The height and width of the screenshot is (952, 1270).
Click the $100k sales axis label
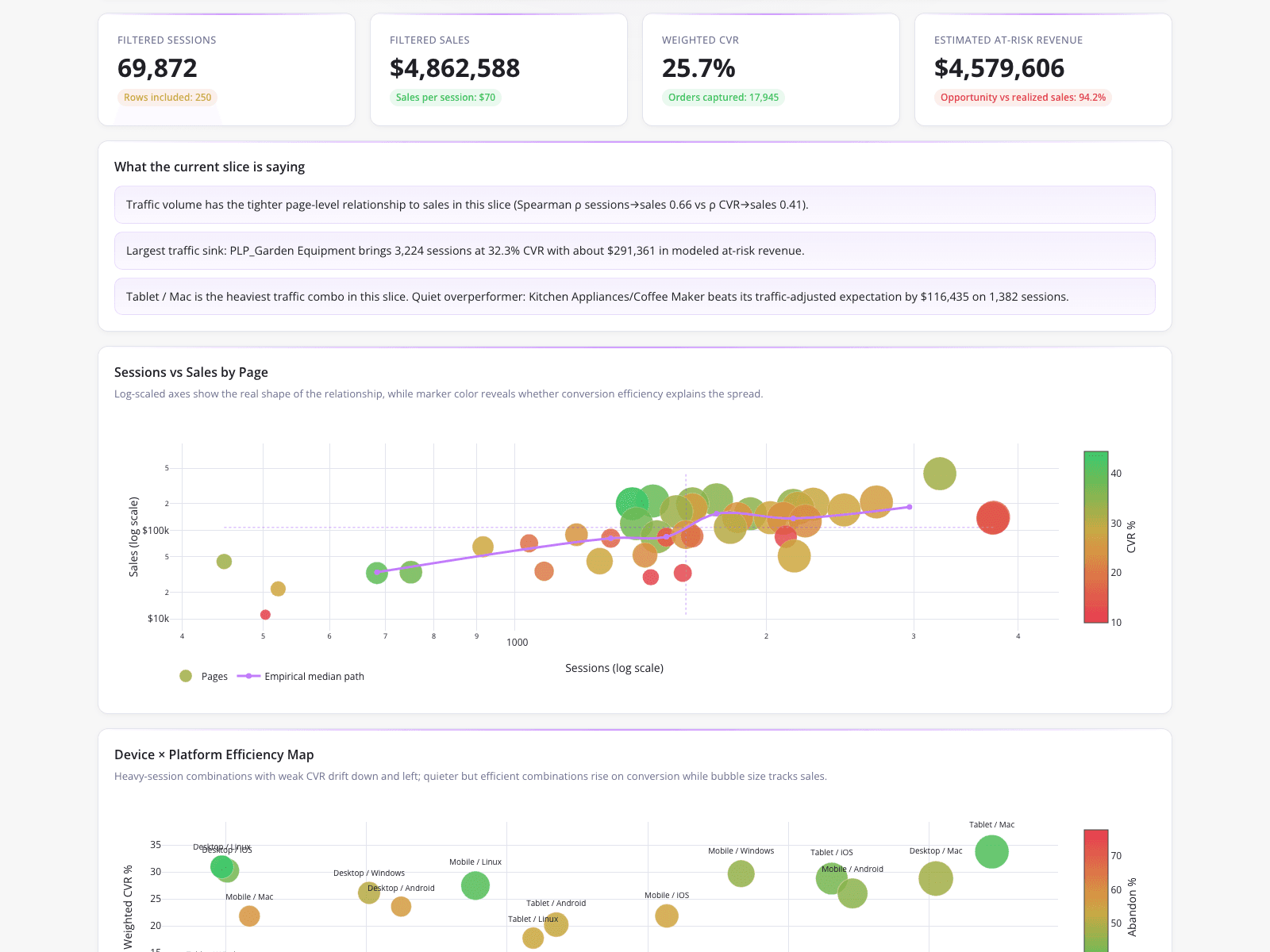[156, 530]
